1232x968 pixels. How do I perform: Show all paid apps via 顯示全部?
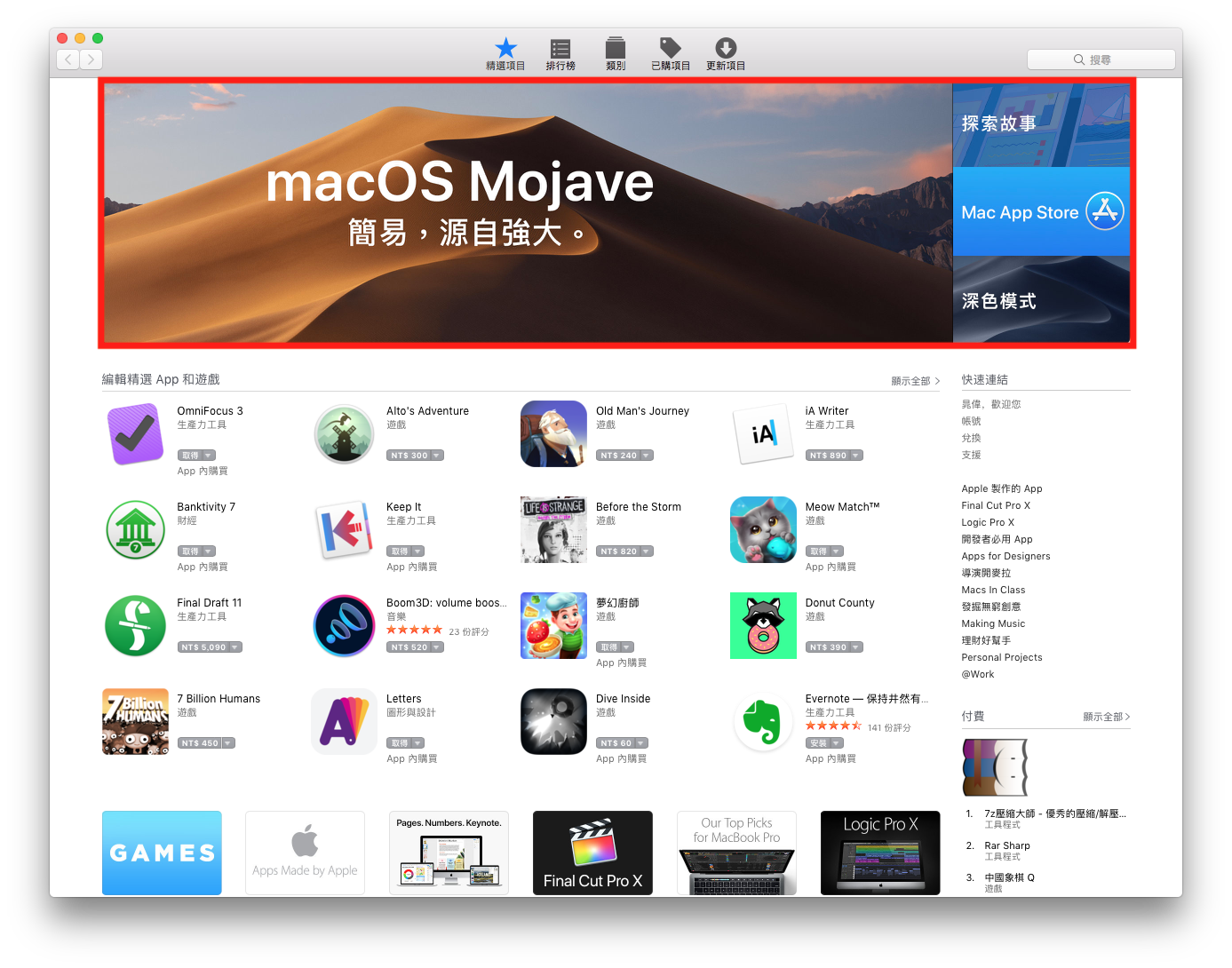1107,717
